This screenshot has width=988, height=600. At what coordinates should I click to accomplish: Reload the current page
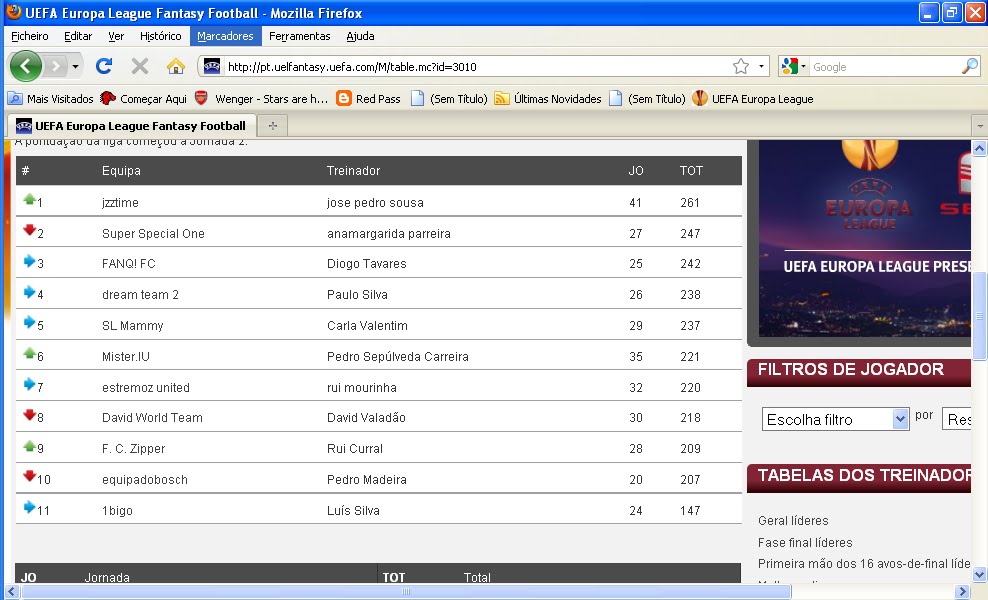click(104, 66)
